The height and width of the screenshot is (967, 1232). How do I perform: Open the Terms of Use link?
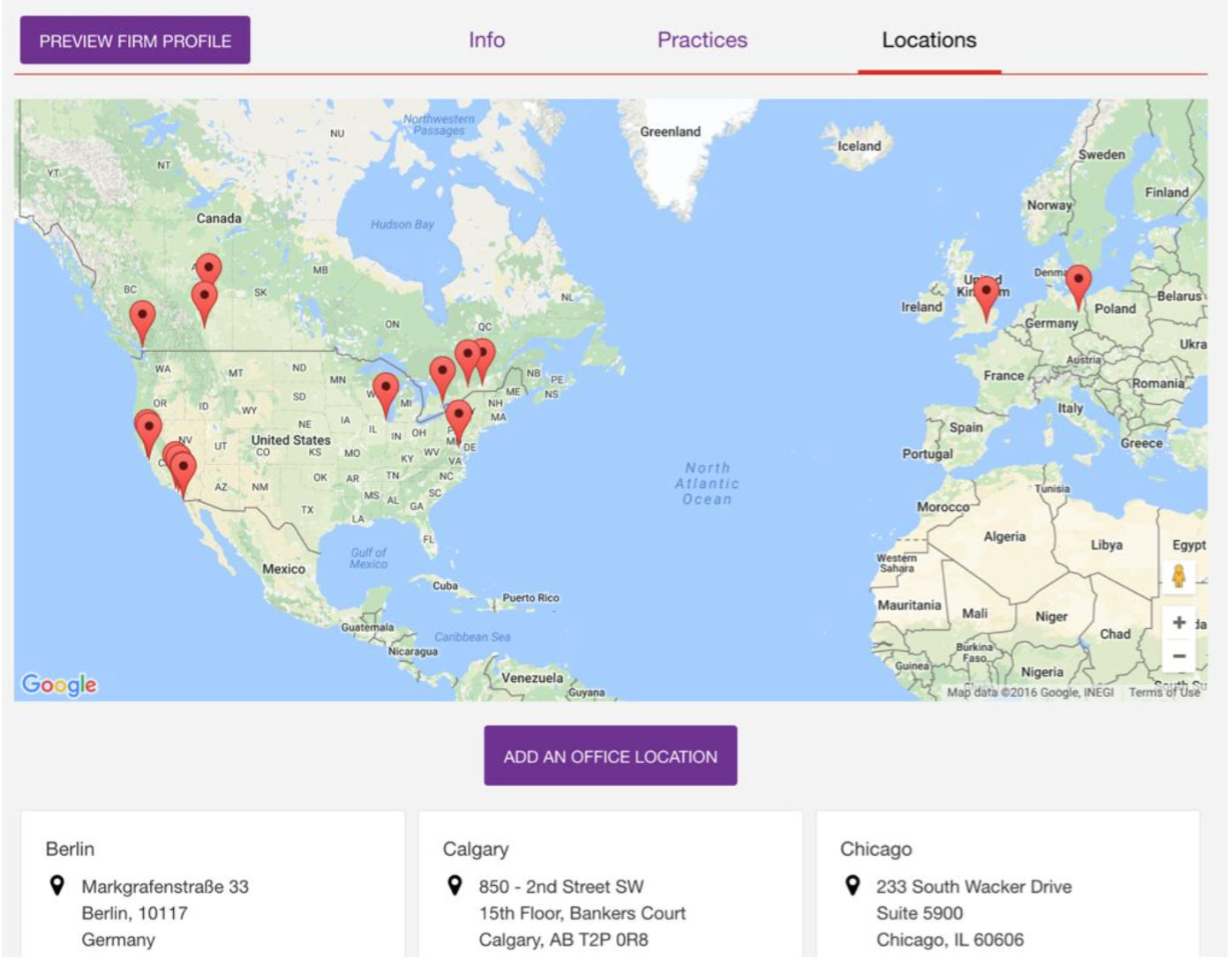point(1165,695)
